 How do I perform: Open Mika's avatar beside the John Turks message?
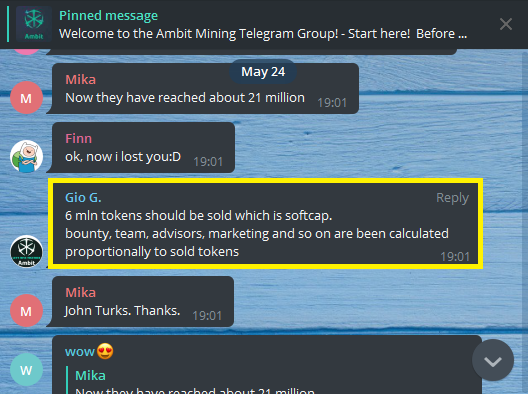pyautogui.click(x=26, y=310)
